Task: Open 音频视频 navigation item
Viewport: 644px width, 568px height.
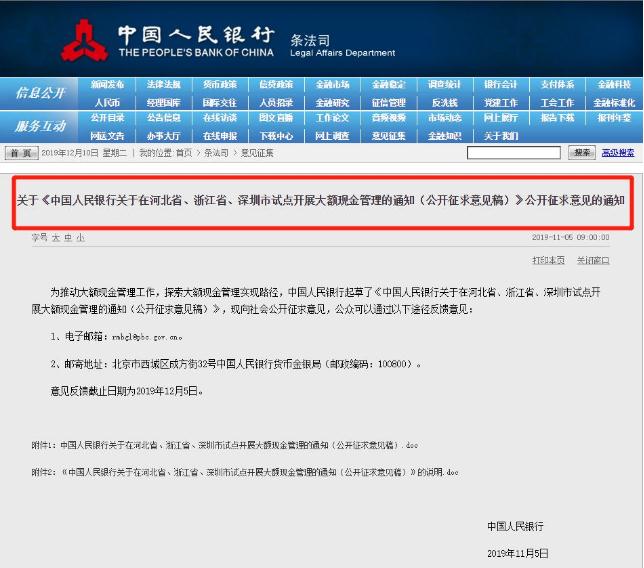Action: [389, 118]
